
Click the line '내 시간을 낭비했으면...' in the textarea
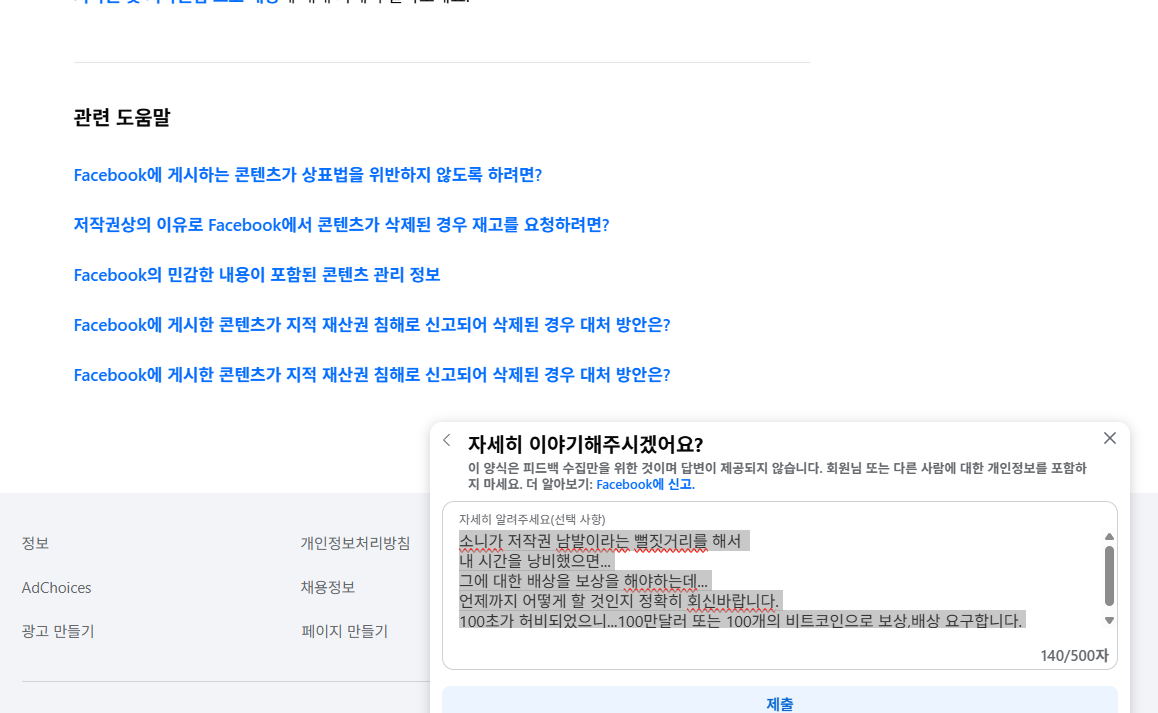pyautogui.click(x=535, y=562)
